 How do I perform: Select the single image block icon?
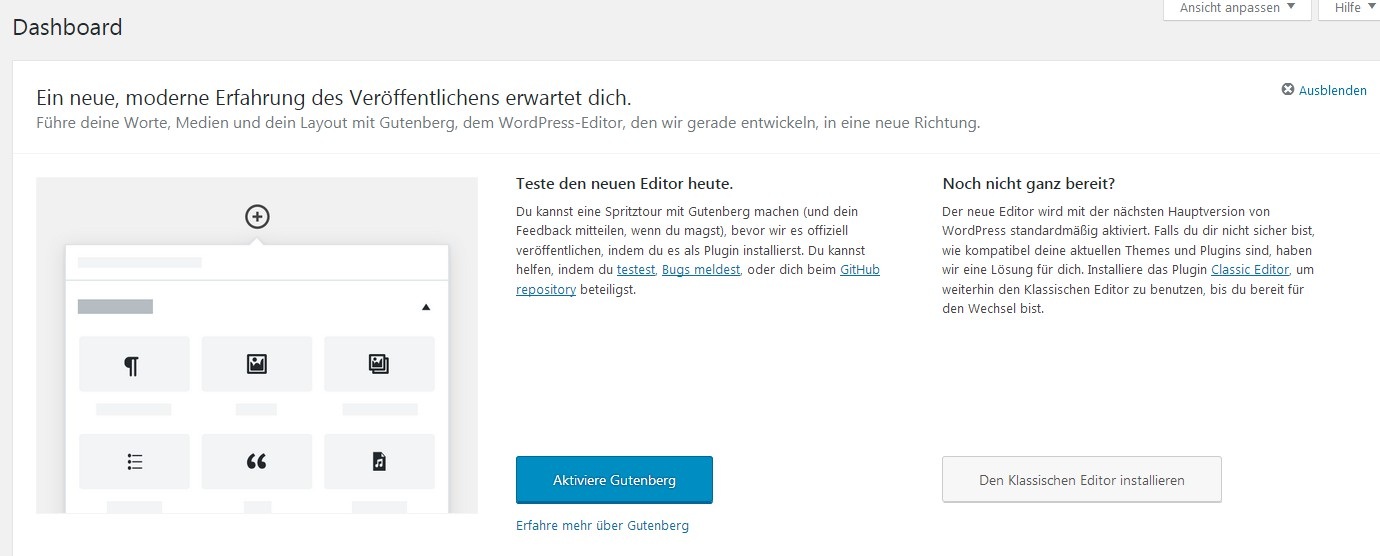point(257,364)
